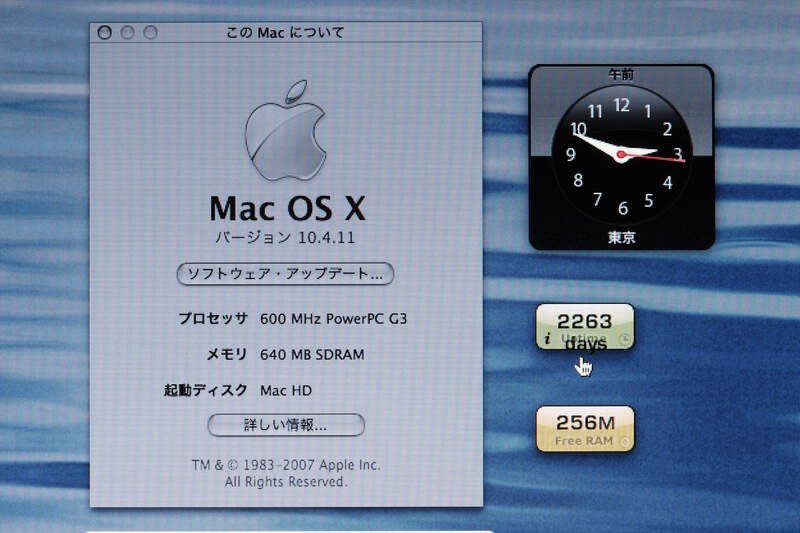Screen dimensions: 800x533
Task: Click the zoom button of the About window
Action: 150,33
